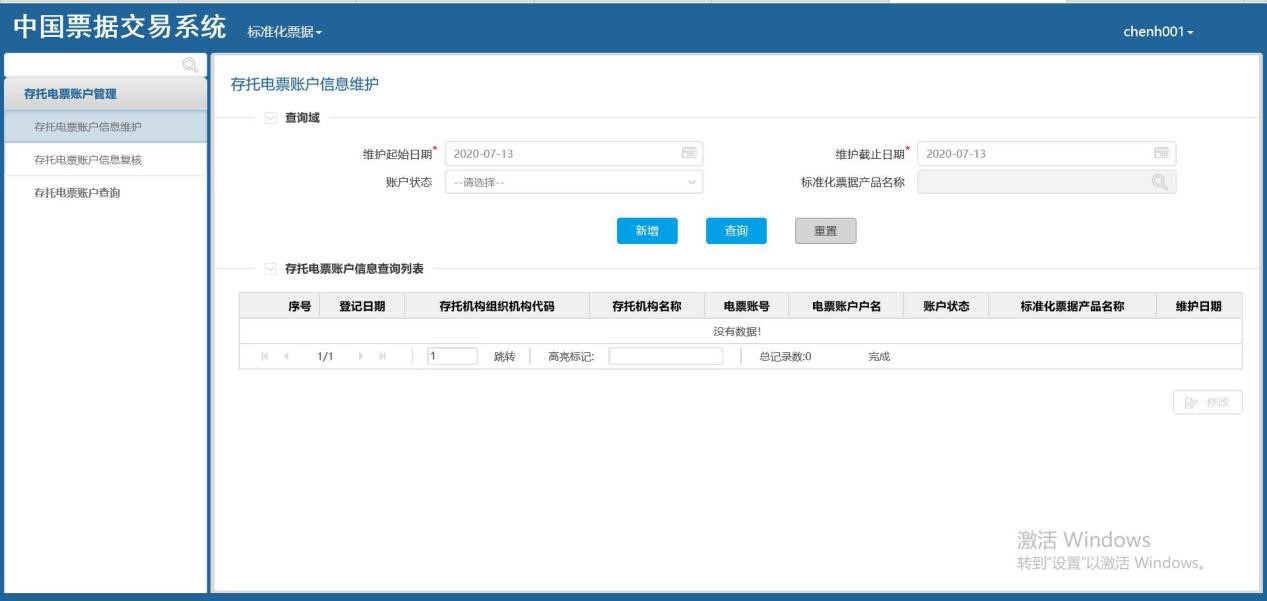The height and width of the screenshot is (601, 1267).
Task: Collapse the 存托电票账户信息查询列表 section
Action: click(271, 268)
